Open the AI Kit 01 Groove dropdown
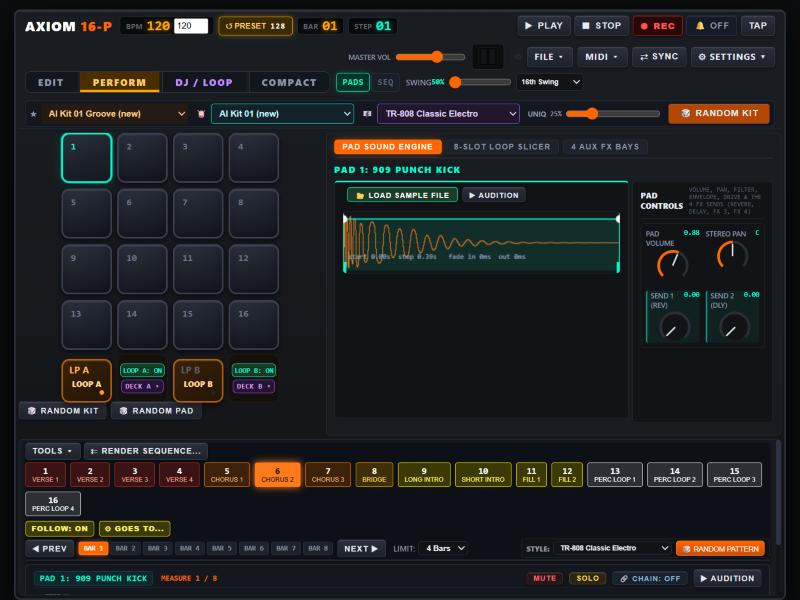This screenshot has height=600, width=800. pos(116,114)
